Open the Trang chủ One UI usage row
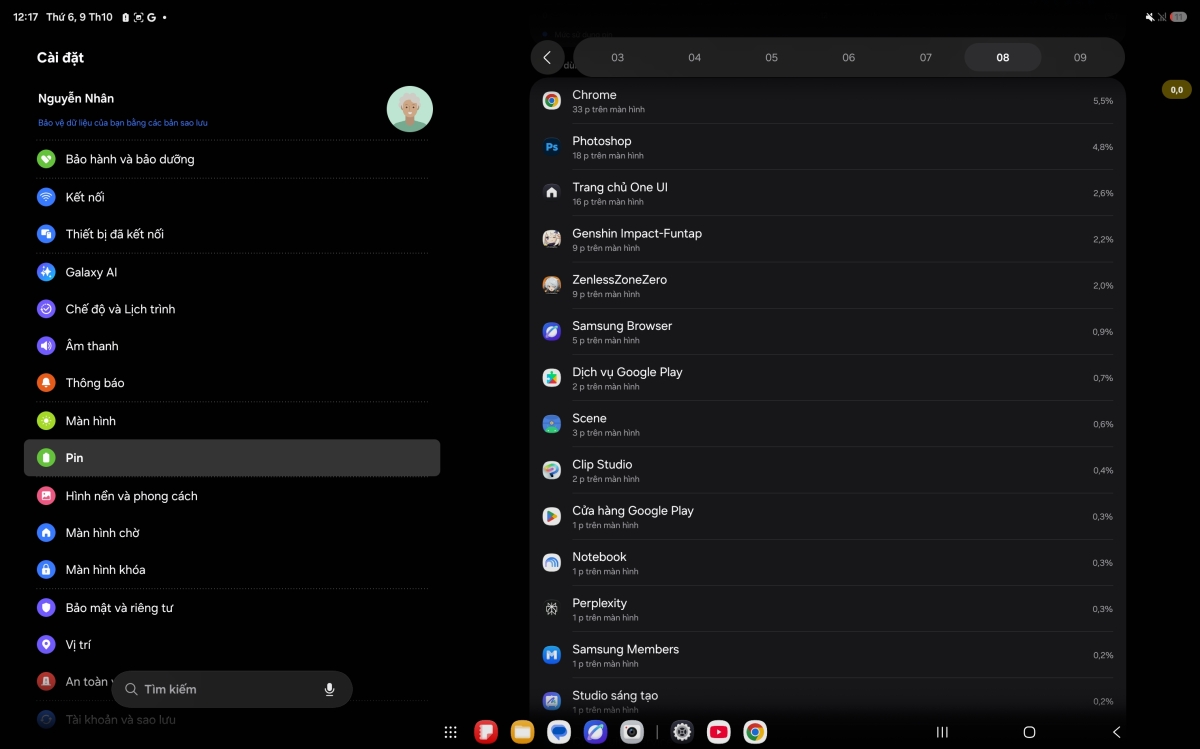Image resolution: width=1200 pixels, height=749 pixels. point(828,193)
